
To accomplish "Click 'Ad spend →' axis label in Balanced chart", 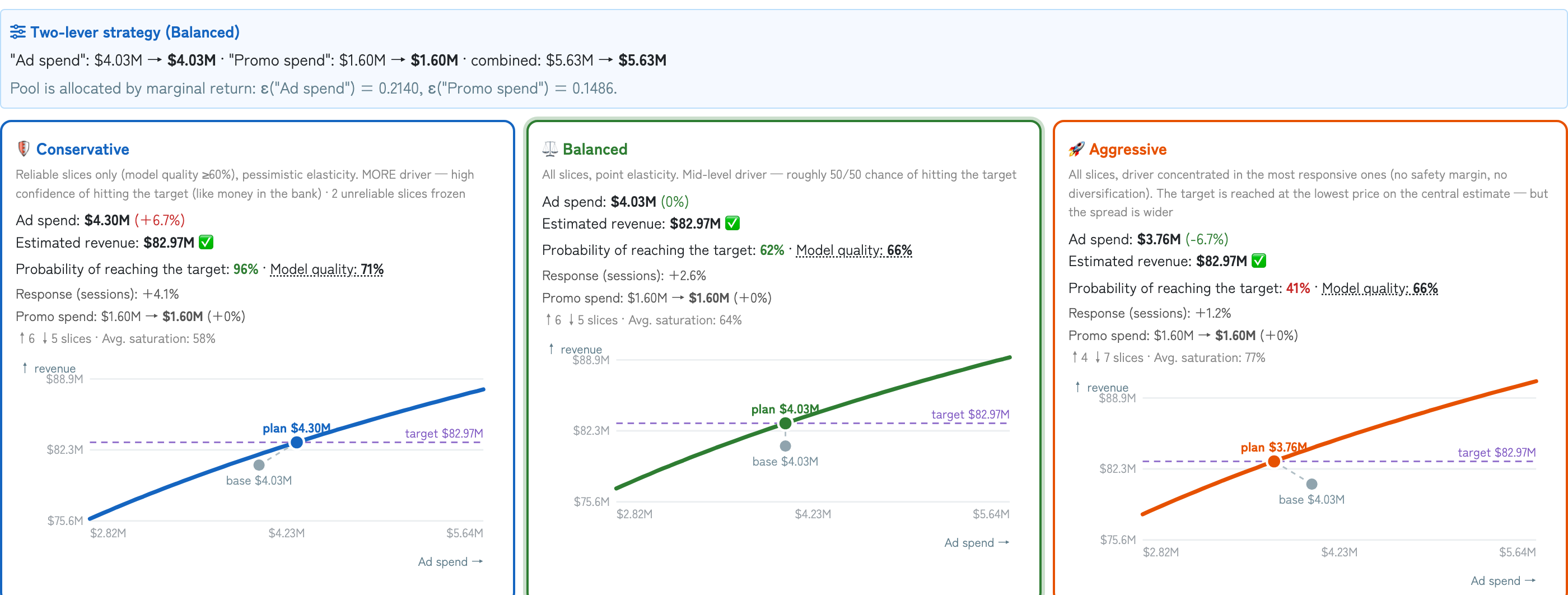I will (976, 543).
